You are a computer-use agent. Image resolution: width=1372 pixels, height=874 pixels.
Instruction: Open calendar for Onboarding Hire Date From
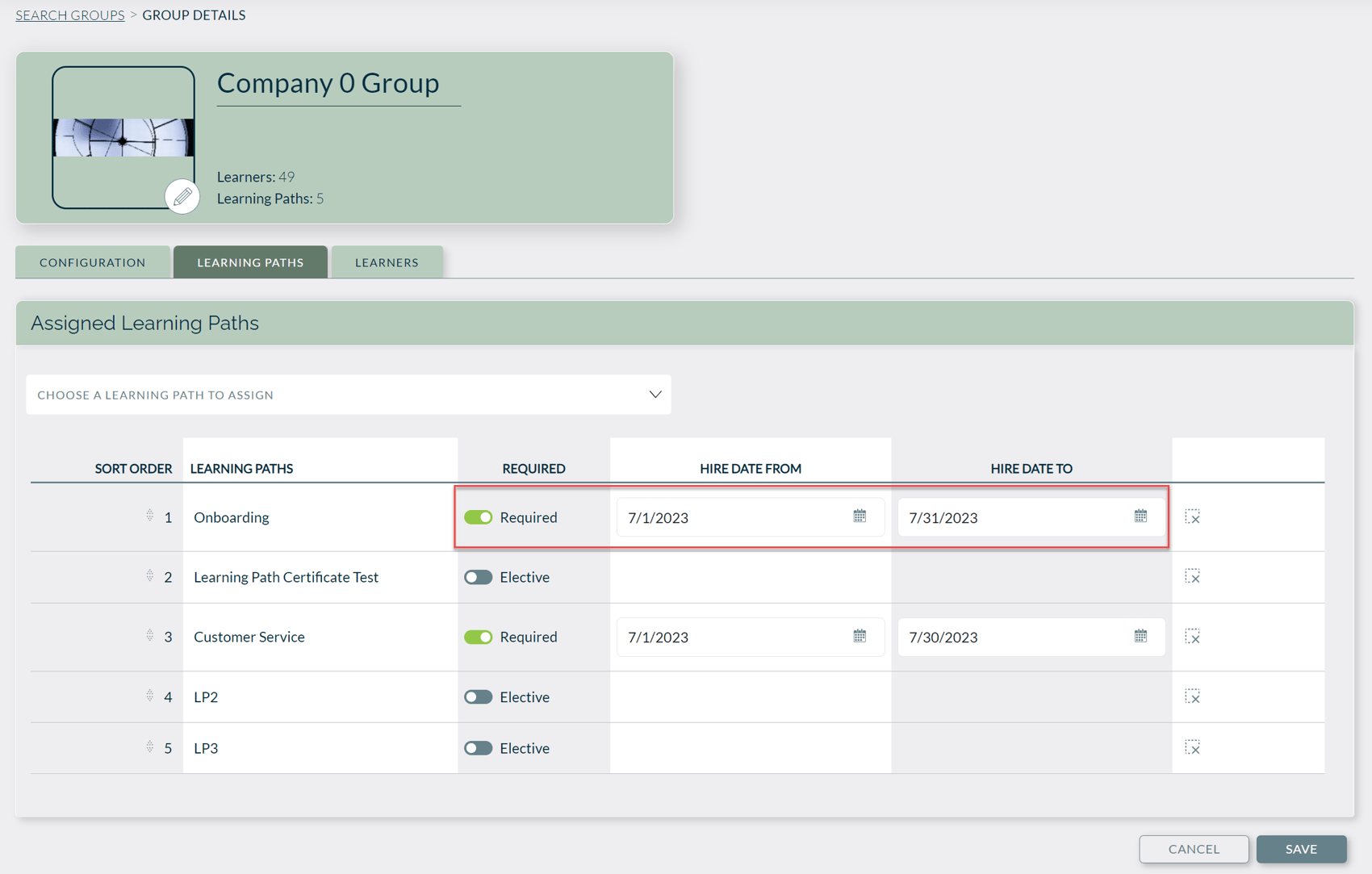pos(860,516)
